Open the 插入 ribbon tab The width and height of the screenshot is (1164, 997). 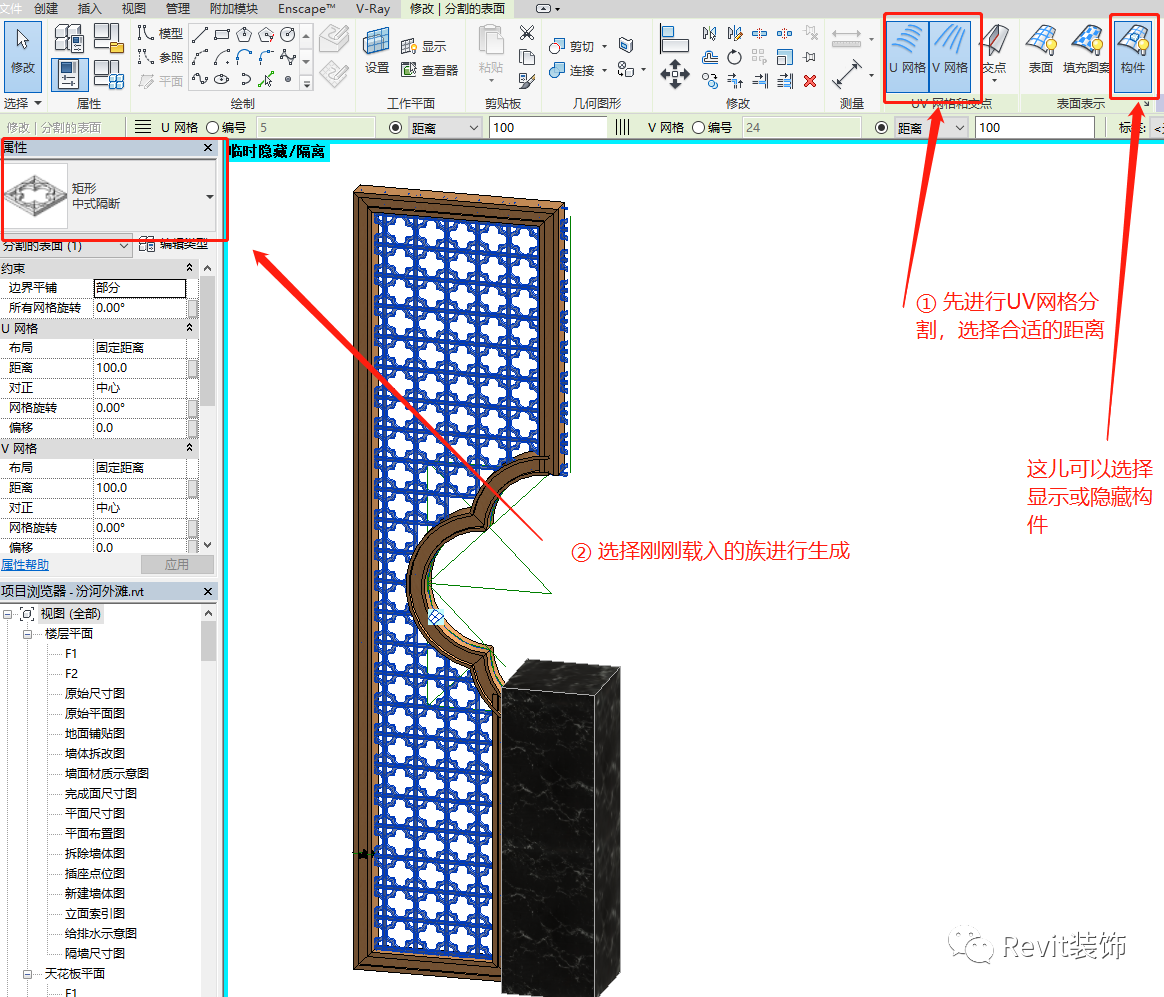(x=89, y=8)
